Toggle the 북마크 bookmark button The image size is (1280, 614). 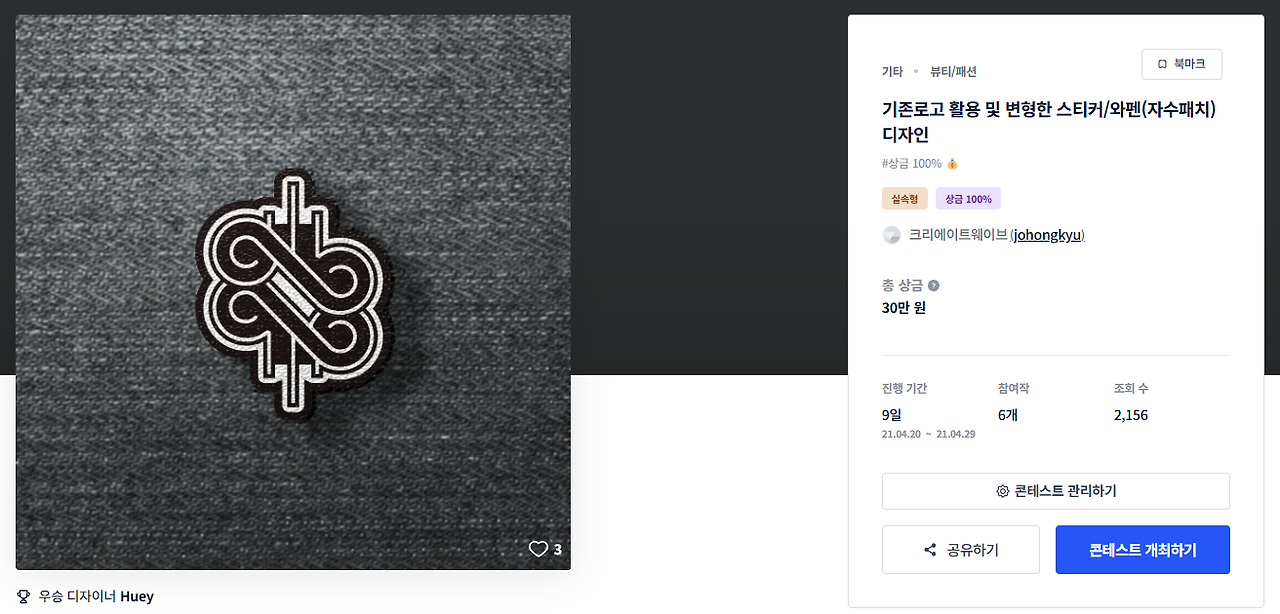point(1181,64)
